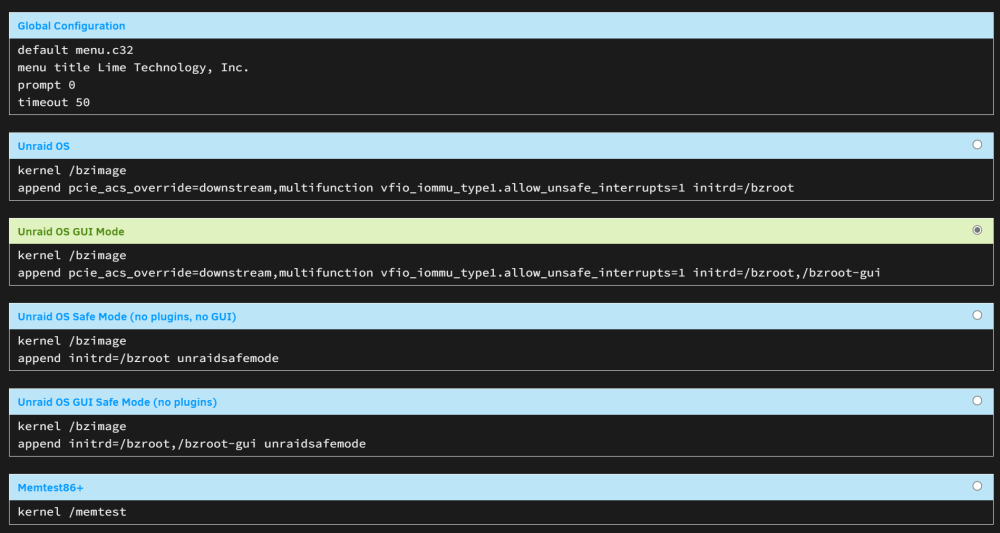This screenshot has width=1000, height=533.
Task: Click the 'menu title Lime Technology, Inc.' line
Action: (133, 68)
